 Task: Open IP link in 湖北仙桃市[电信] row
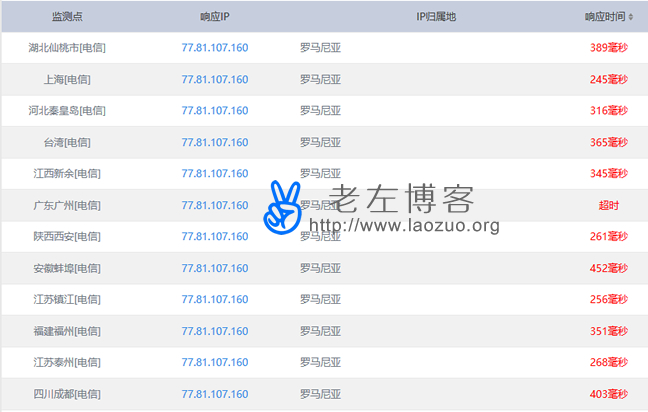214,48
